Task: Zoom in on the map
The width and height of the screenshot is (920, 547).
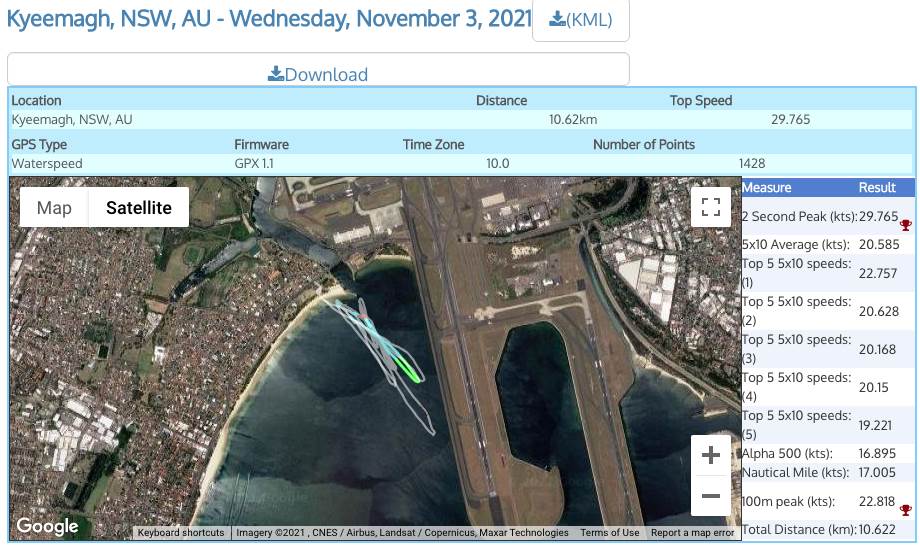Action: pyautogui.click(x=711, y=456)
